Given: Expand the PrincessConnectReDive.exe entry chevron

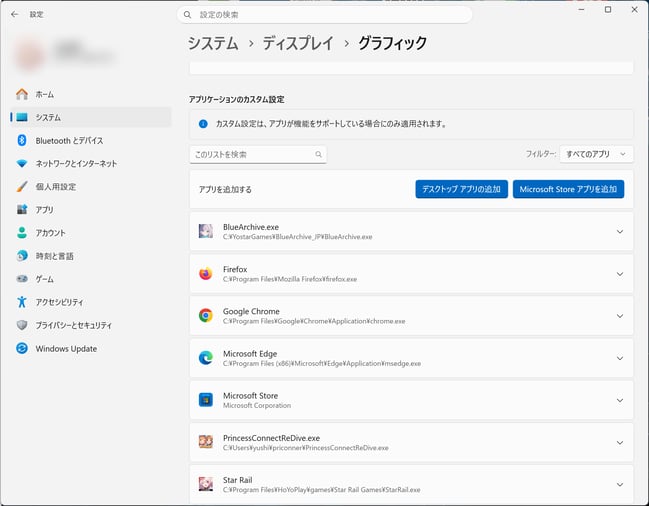Looking at the screenshot, I should (x=620, y=443).
